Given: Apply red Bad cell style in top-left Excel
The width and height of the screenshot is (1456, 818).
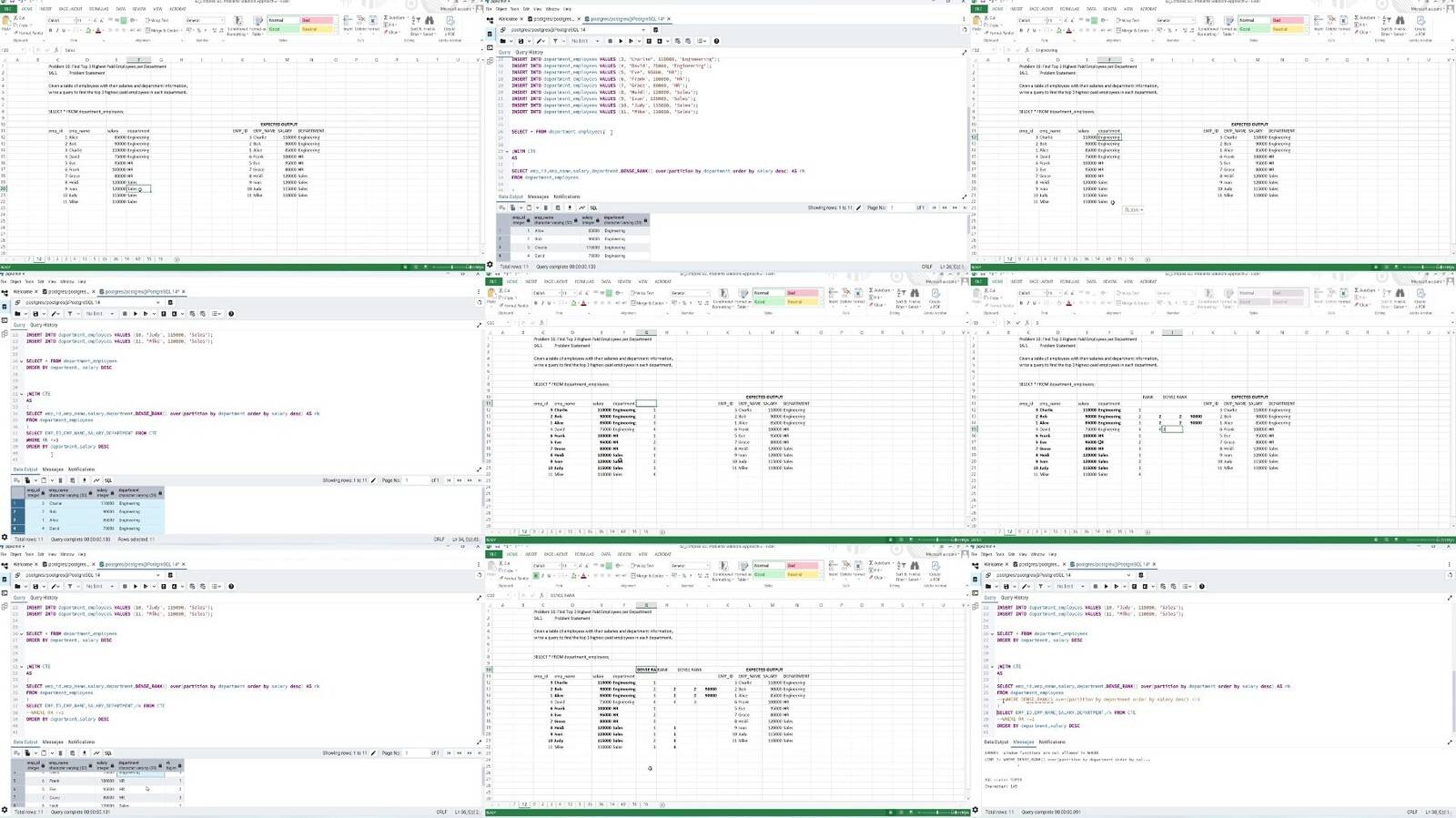Looking at the screenshot, I should [317, 20].
